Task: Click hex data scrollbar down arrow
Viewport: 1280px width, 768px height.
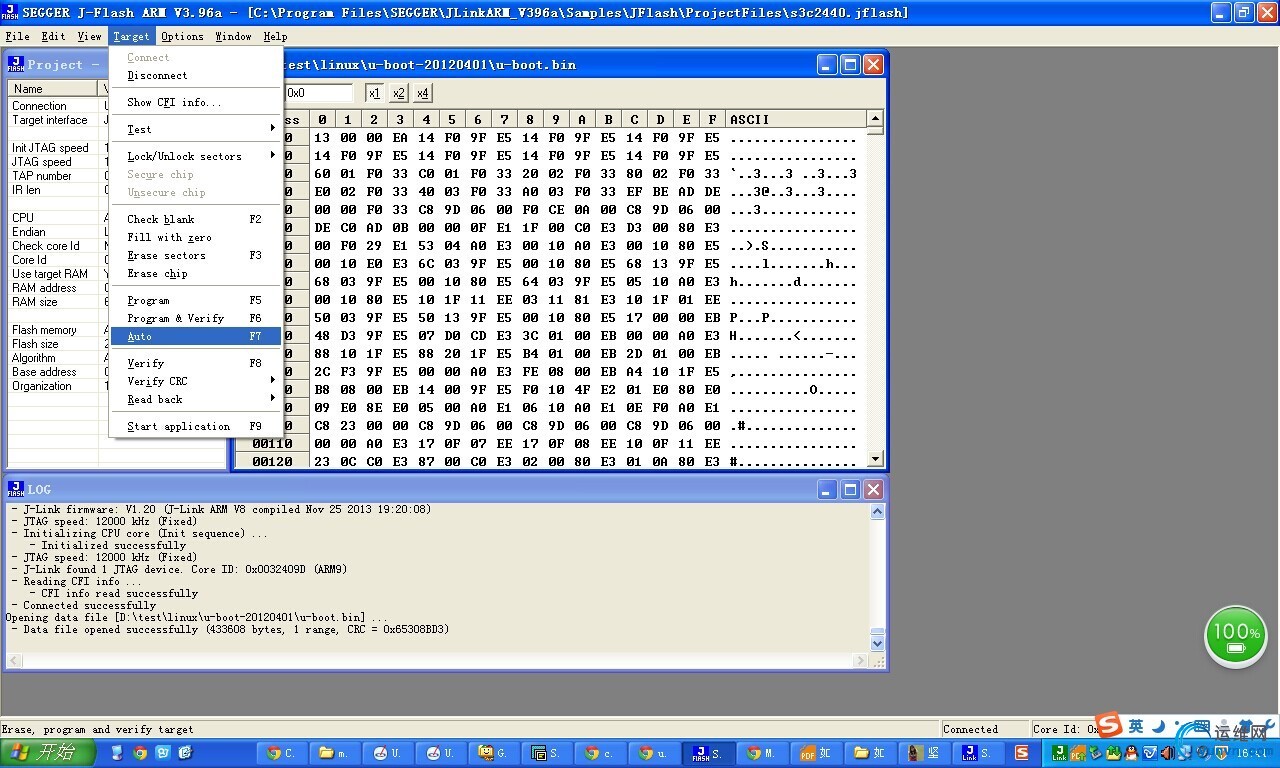Action: pyautogui.click(x=876, y=459)
